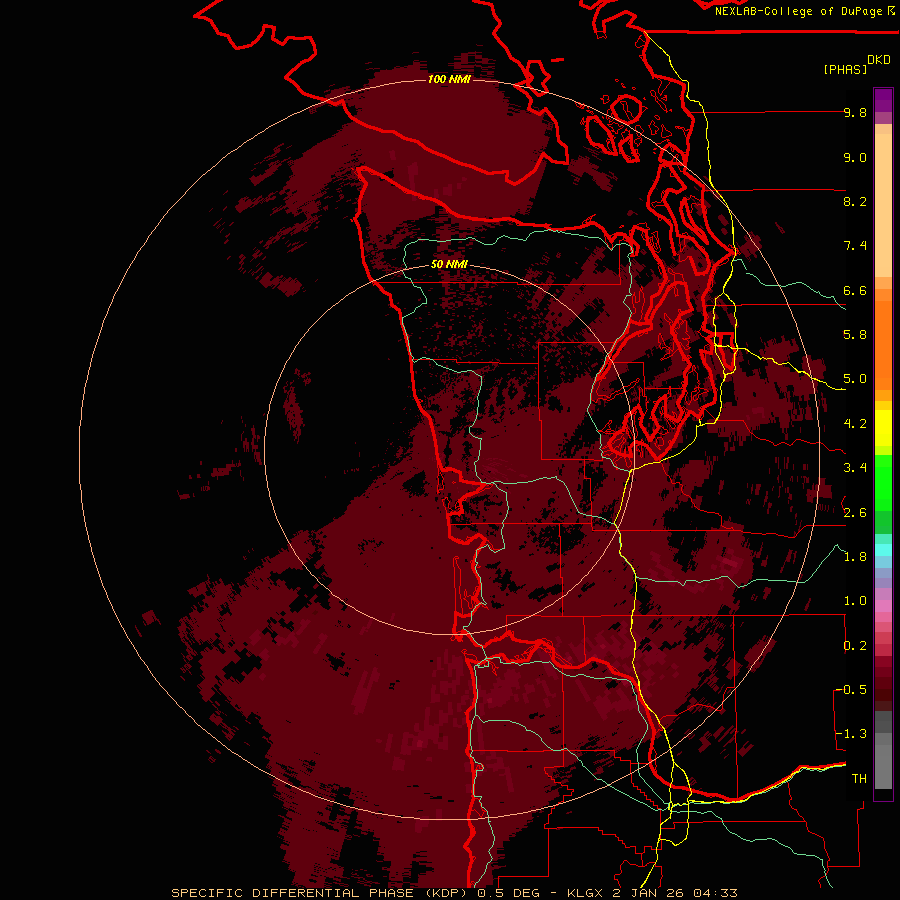
Task: Click the 9.0 value on the color scale
Action: [x=855, y=157]
